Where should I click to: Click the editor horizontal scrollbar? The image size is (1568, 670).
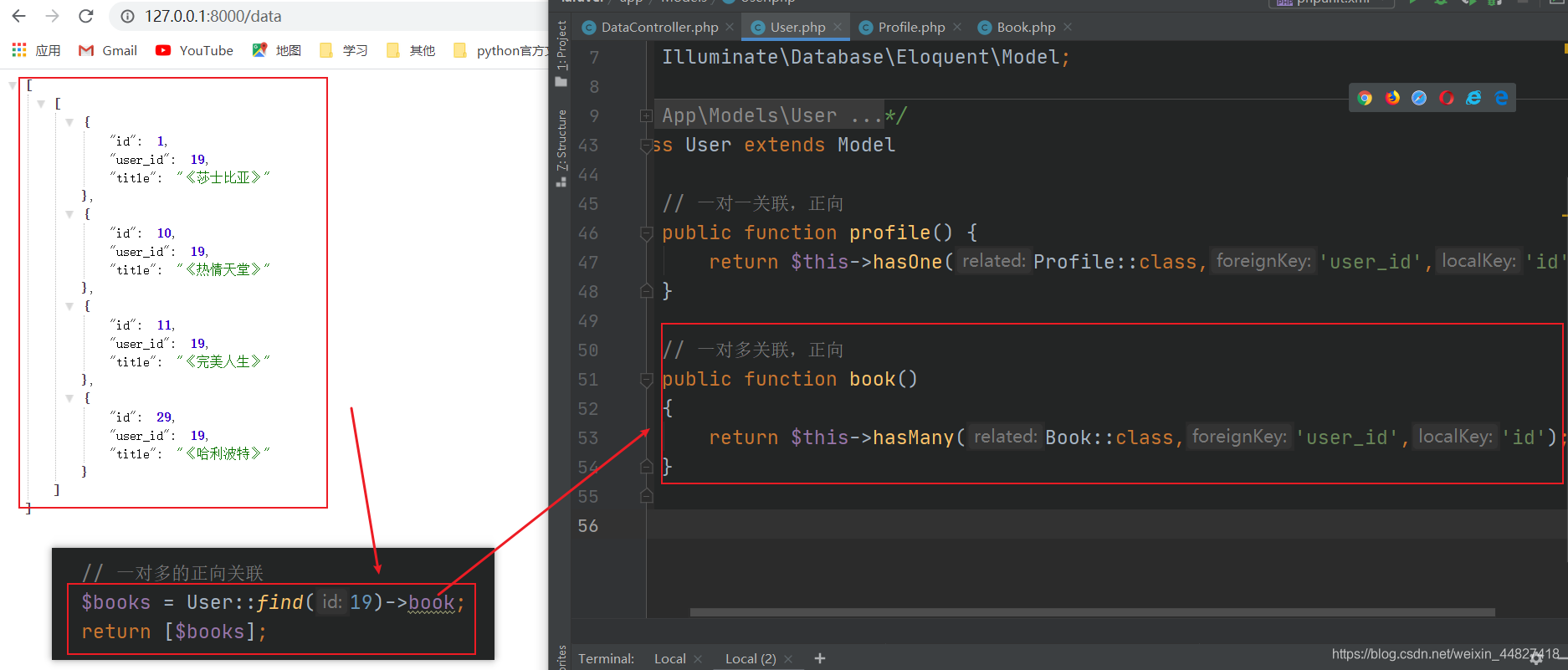point(1092,612)
